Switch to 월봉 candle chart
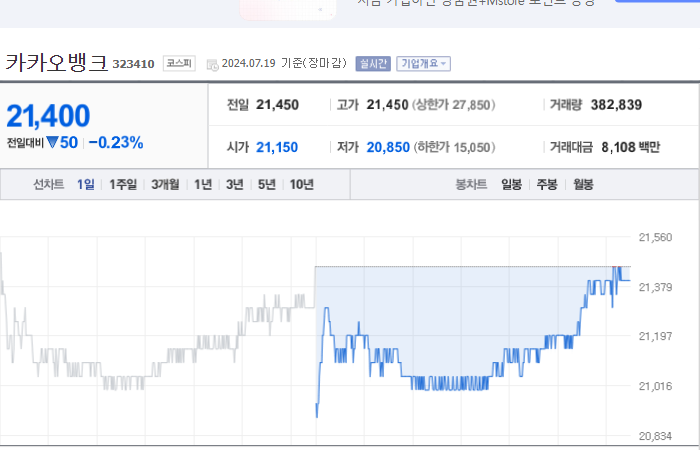Screen dimensions: 700x450 (x=583, y=184)
